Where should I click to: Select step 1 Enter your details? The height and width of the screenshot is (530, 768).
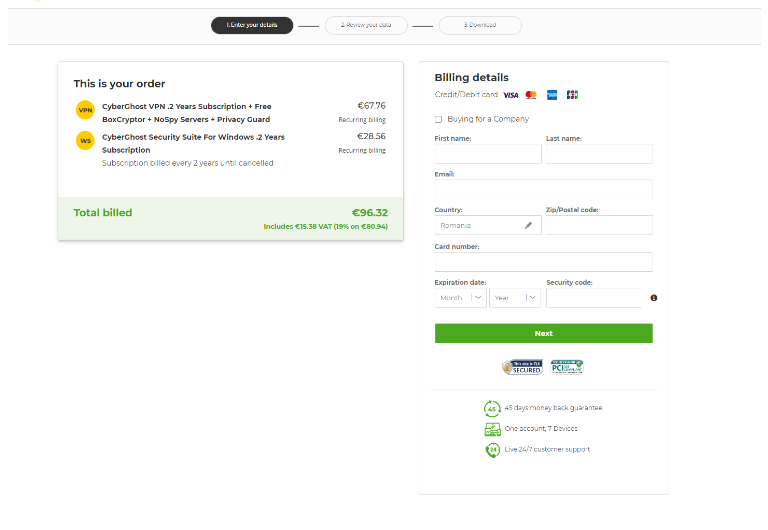coord(252,25)
